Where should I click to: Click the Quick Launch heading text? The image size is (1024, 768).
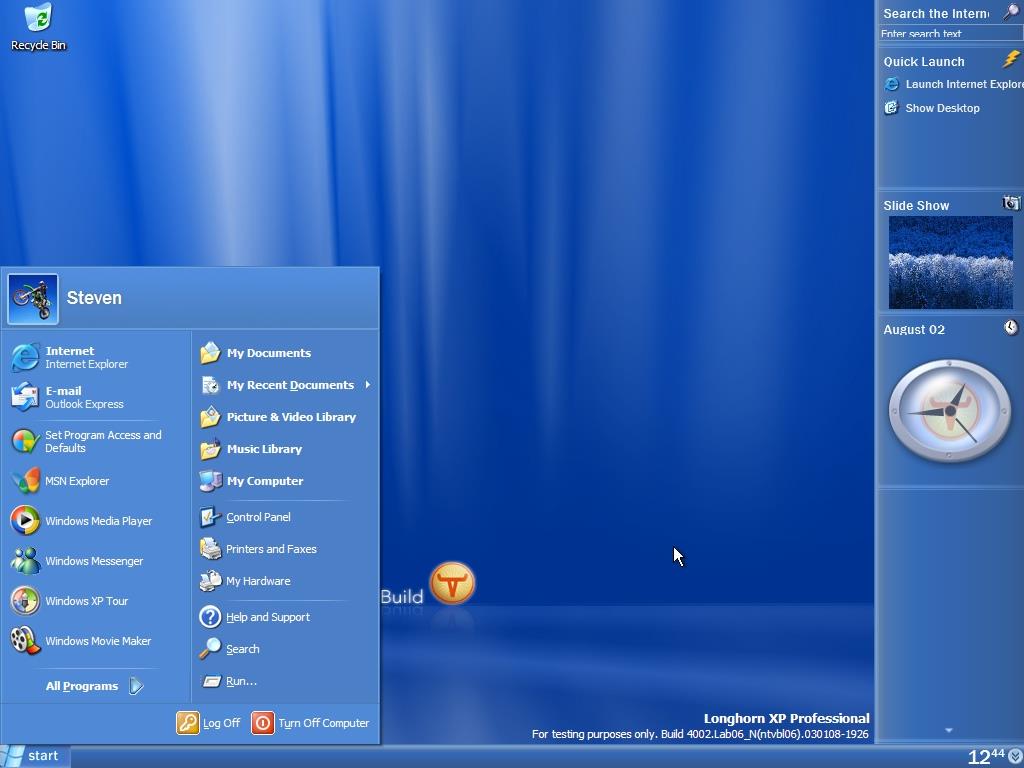(x=924, y=62)
